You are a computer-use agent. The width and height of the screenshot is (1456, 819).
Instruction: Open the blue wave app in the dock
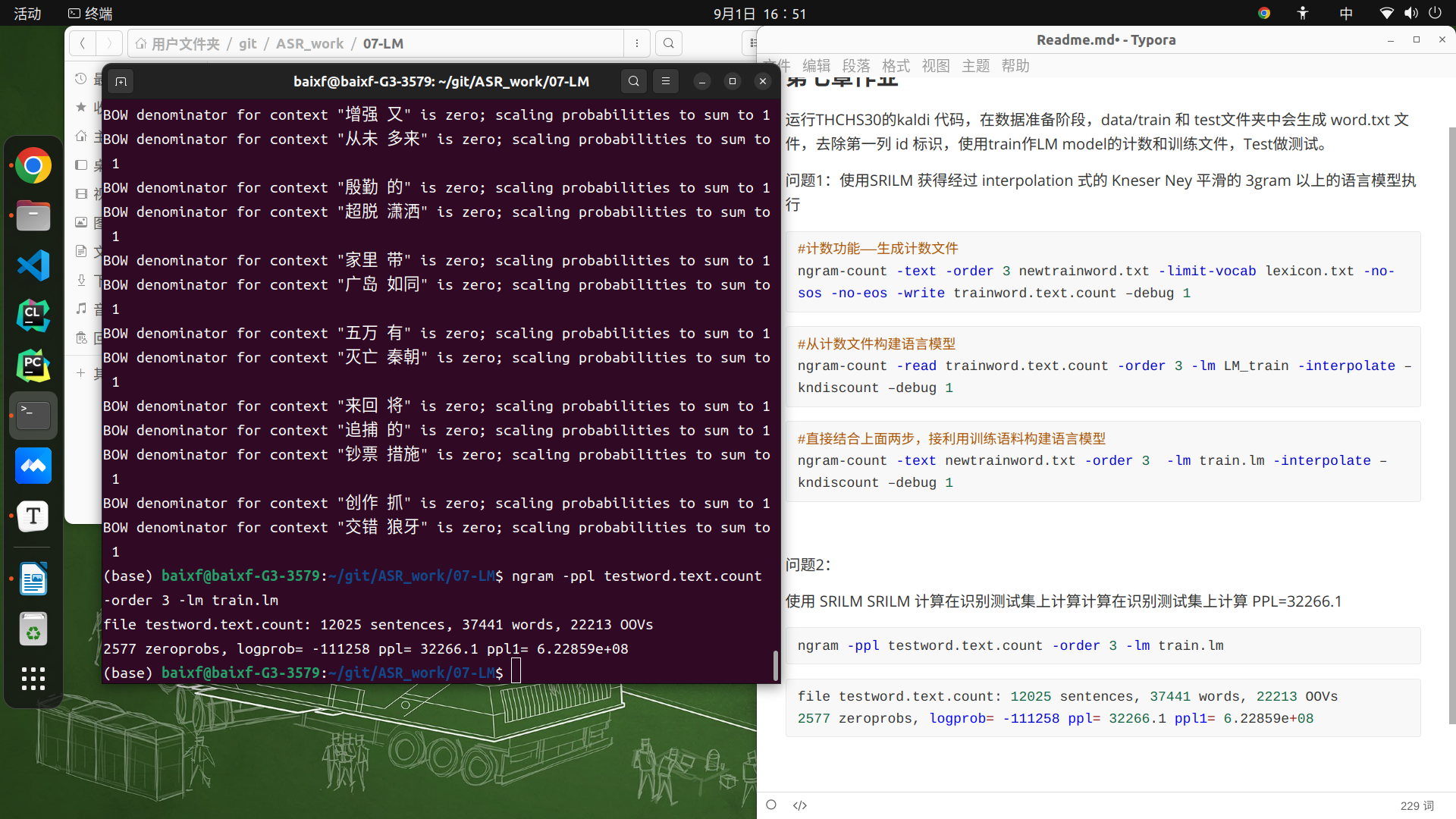point(33,466)
